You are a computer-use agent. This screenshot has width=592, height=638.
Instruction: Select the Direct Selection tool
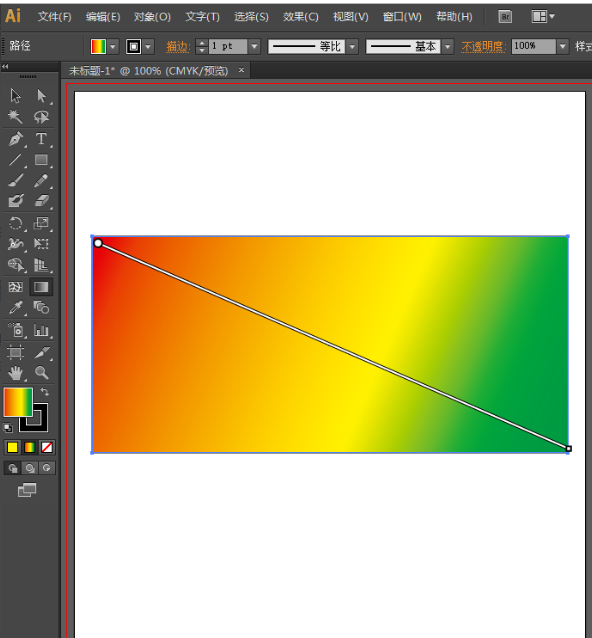(41, 96)
